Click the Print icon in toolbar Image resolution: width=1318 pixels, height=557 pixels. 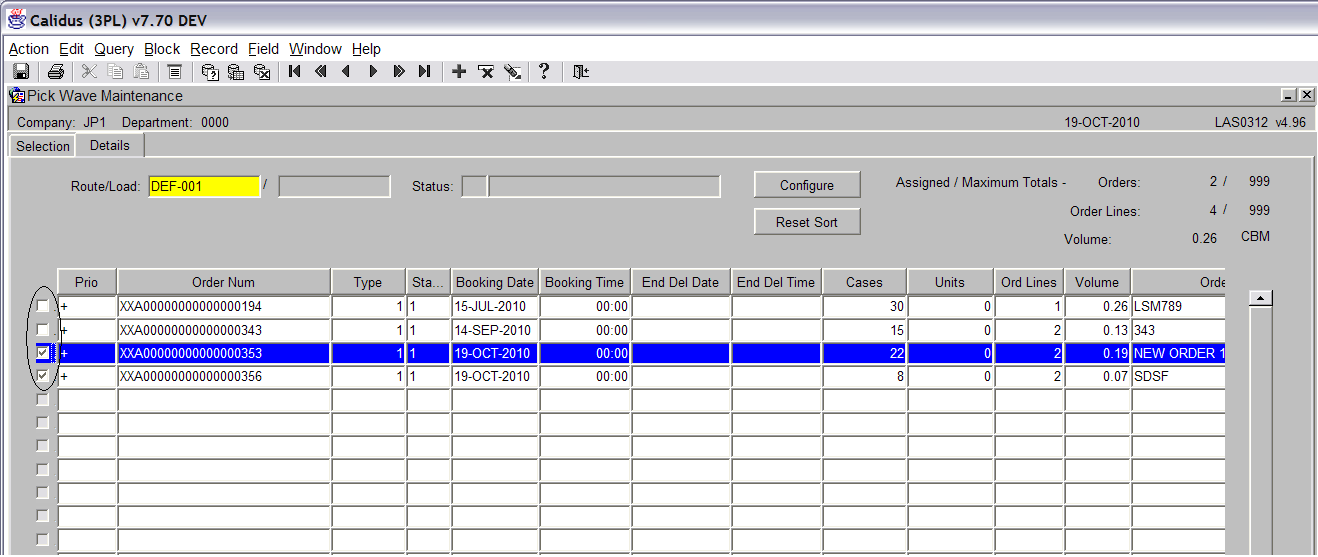(x=56, y=72)
